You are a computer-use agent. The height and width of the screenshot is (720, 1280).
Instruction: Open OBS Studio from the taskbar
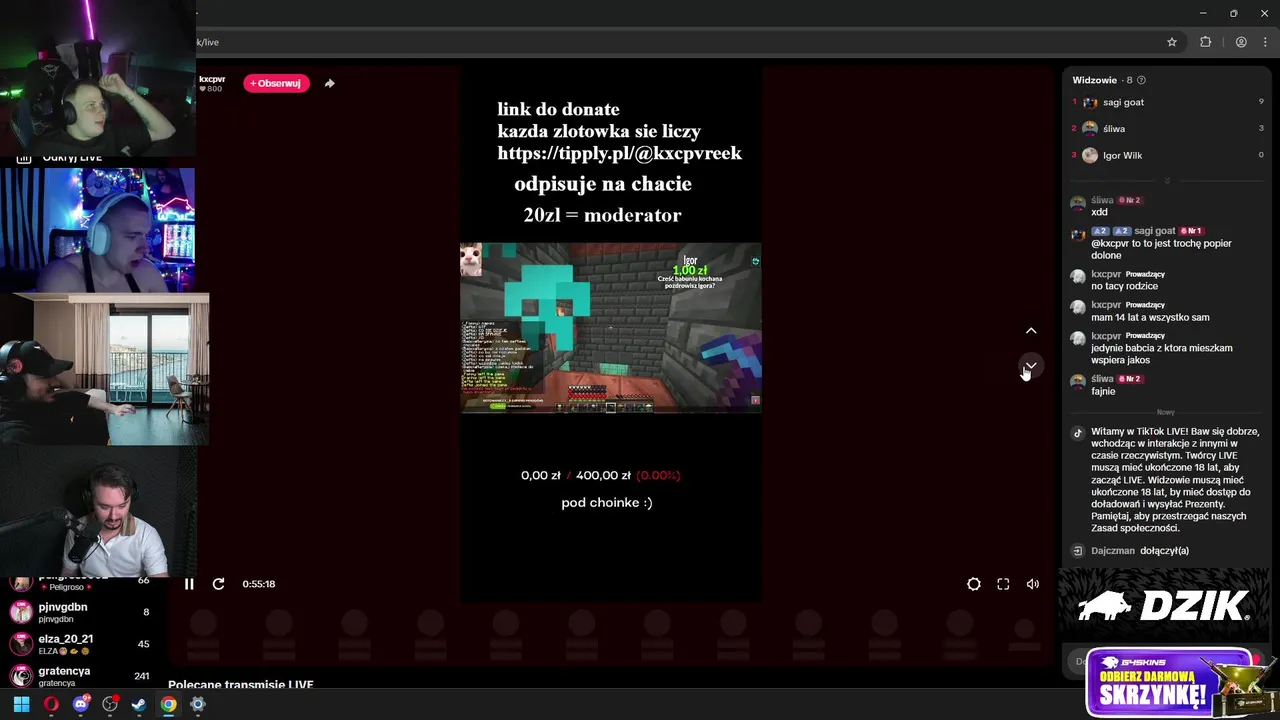click(x=110, y=704)
